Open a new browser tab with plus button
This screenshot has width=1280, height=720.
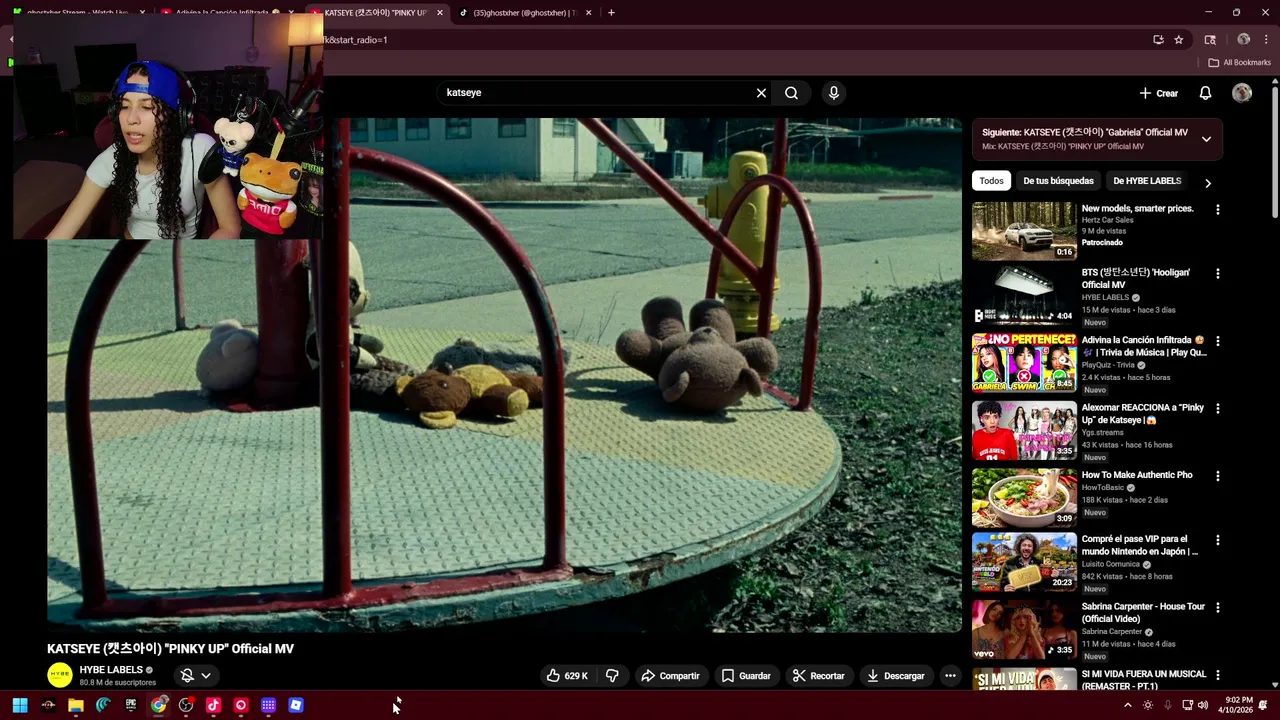611,13
